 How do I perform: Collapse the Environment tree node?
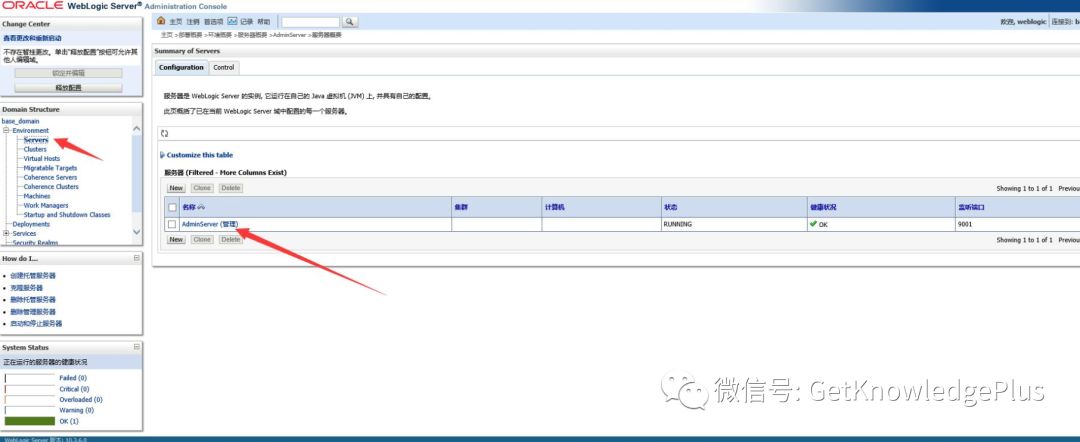(x=6, y=130)
